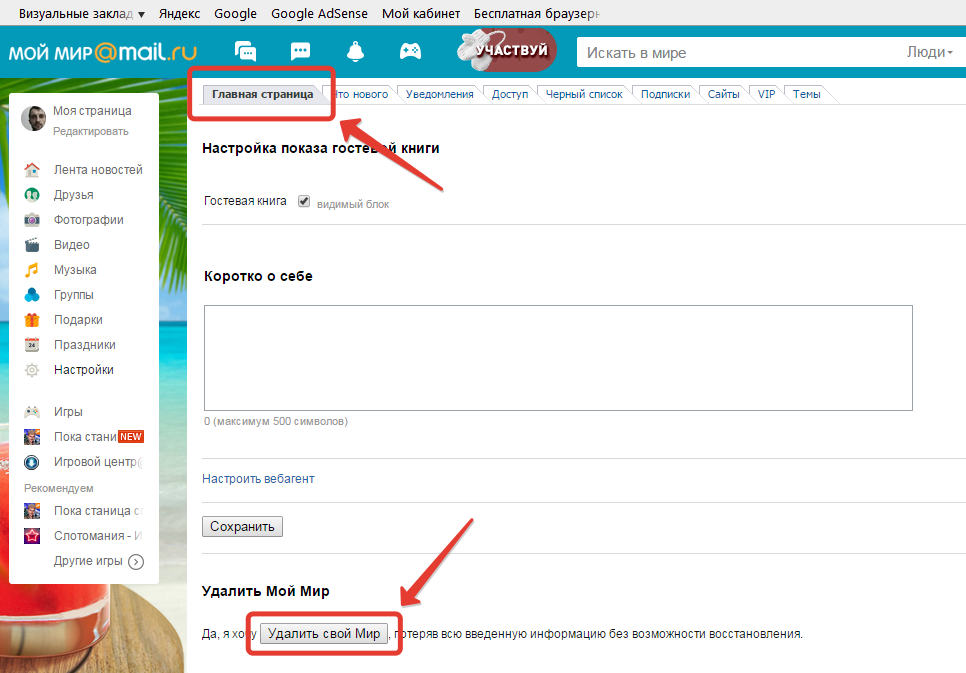Switch to Доступ tab

coord(509,94)
